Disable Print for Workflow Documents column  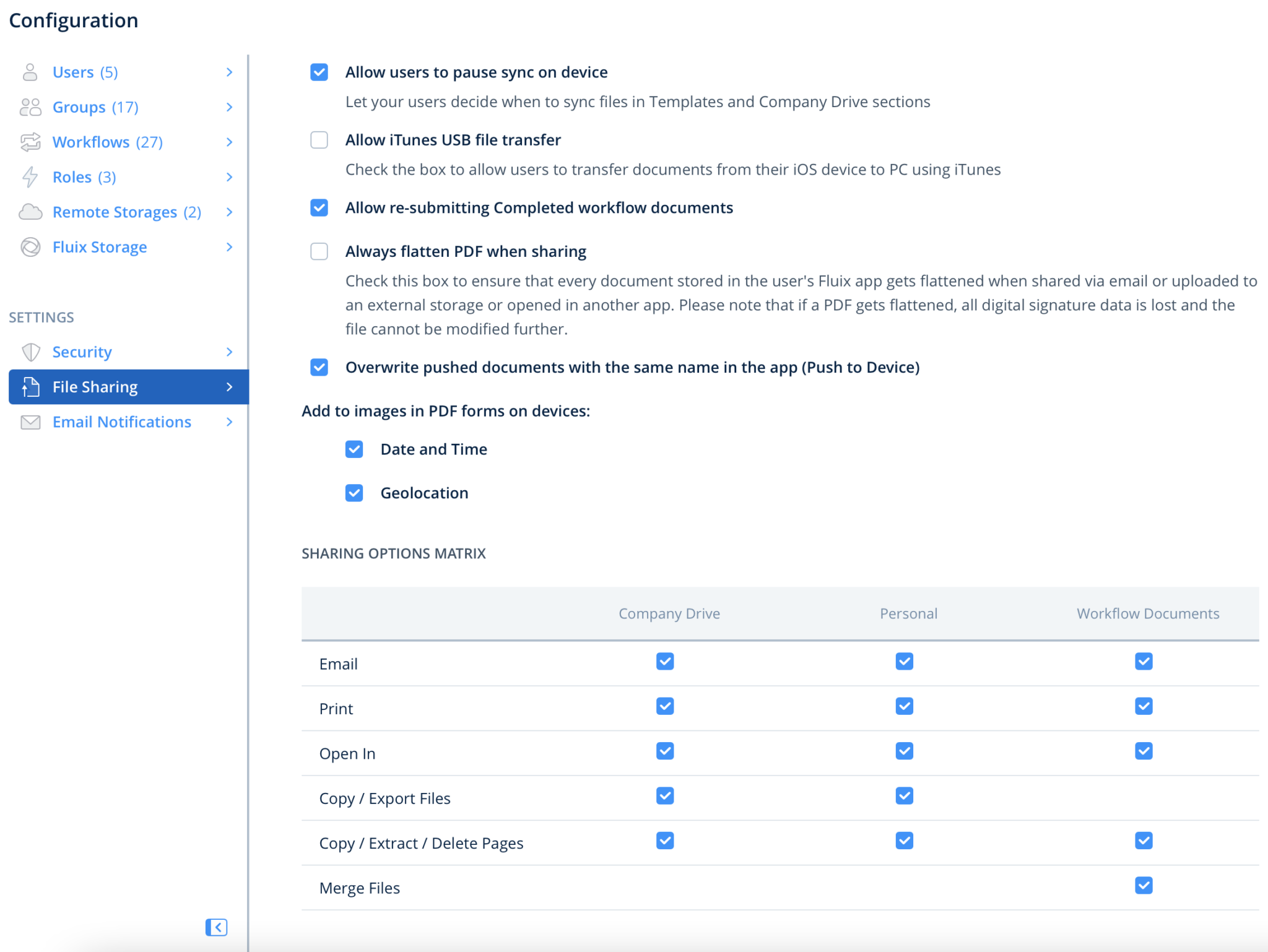point(1143,706)
